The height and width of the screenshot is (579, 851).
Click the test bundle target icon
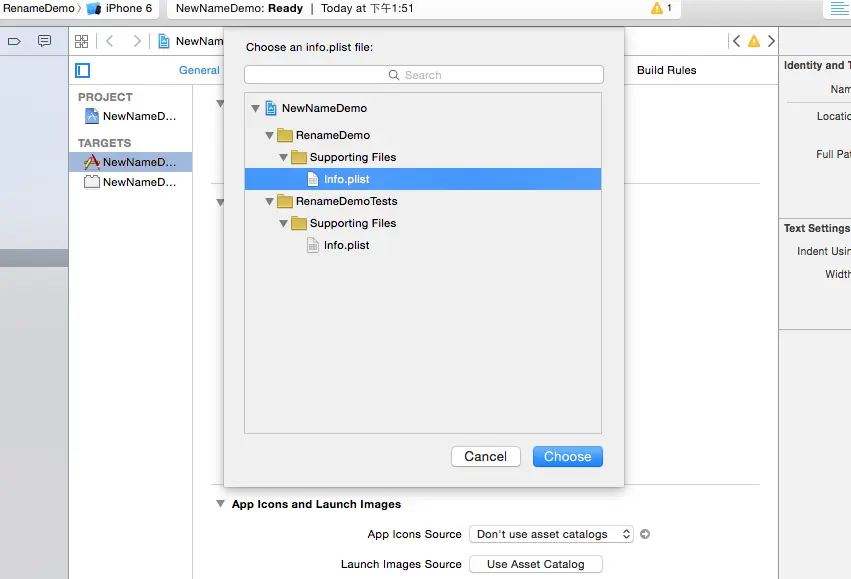pos(92,182)
